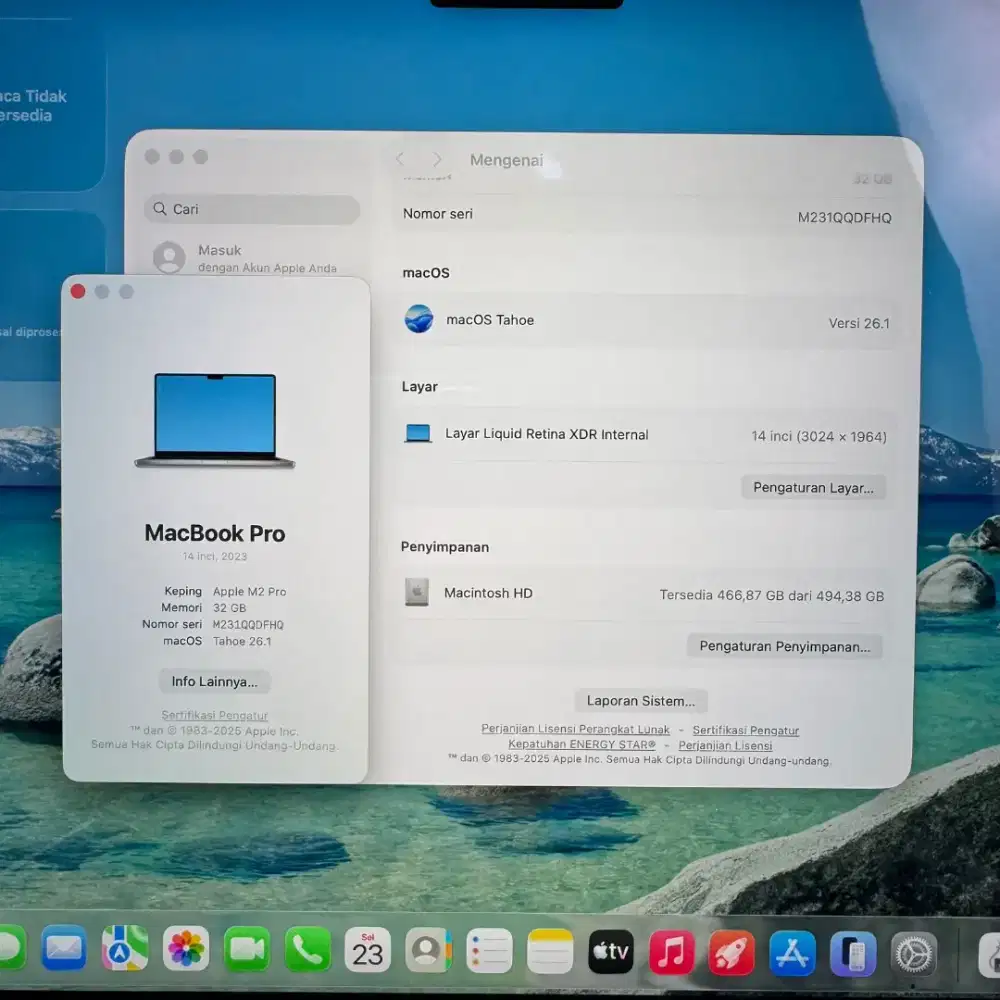Viewport: 1000px width, 1000px height.
Task: Click the Nomor seri label in Settings
Action: [438, 214]
